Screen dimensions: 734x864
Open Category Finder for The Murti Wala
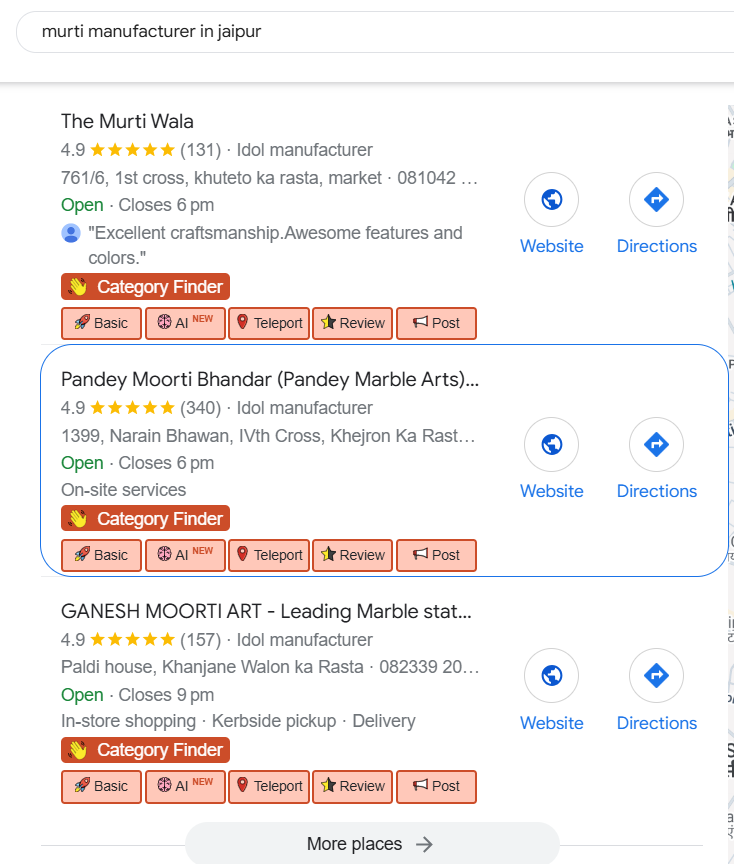pyautogui.click(x=146, y=287)
